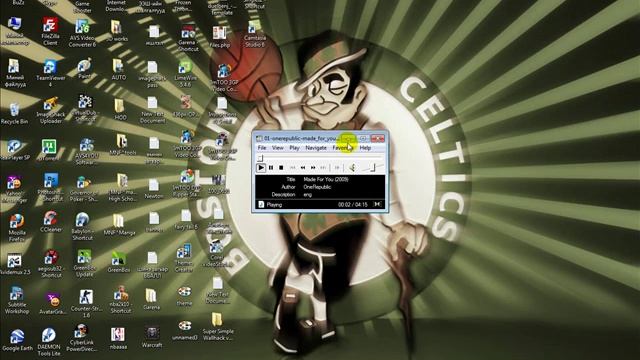Viewport: 640px width, 360px height.
Task: Mute audio with the speaker icon
Action: (352, 167)
